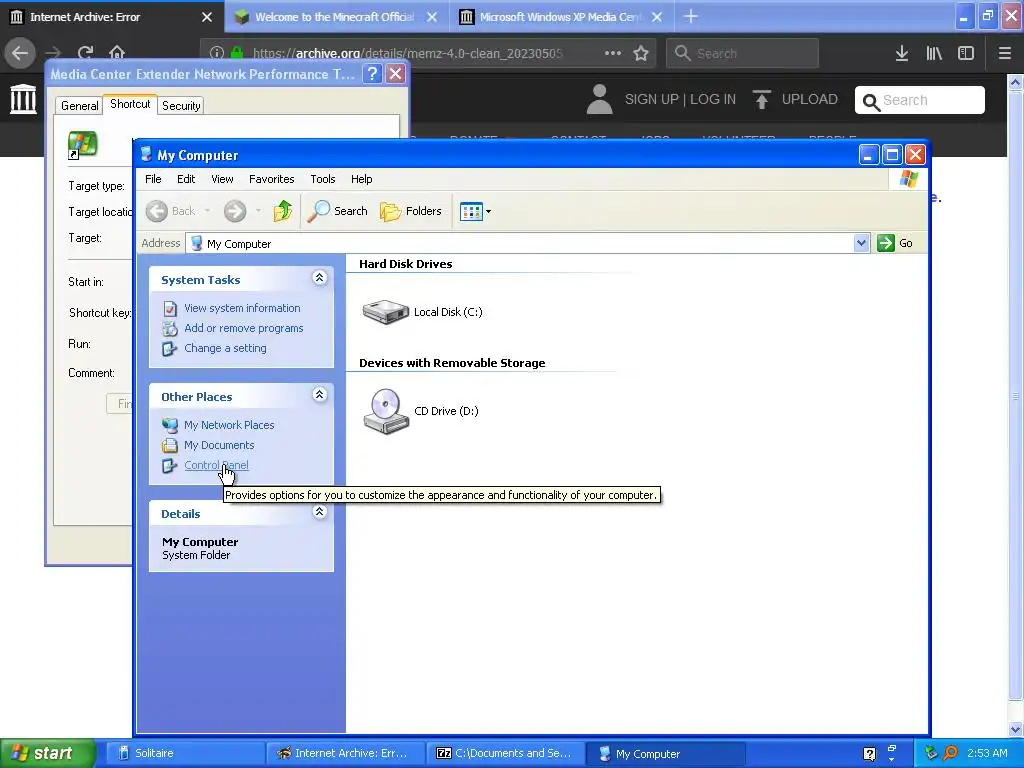
Task: Click the user avatar icon on Archive
Action: [599, 99]
